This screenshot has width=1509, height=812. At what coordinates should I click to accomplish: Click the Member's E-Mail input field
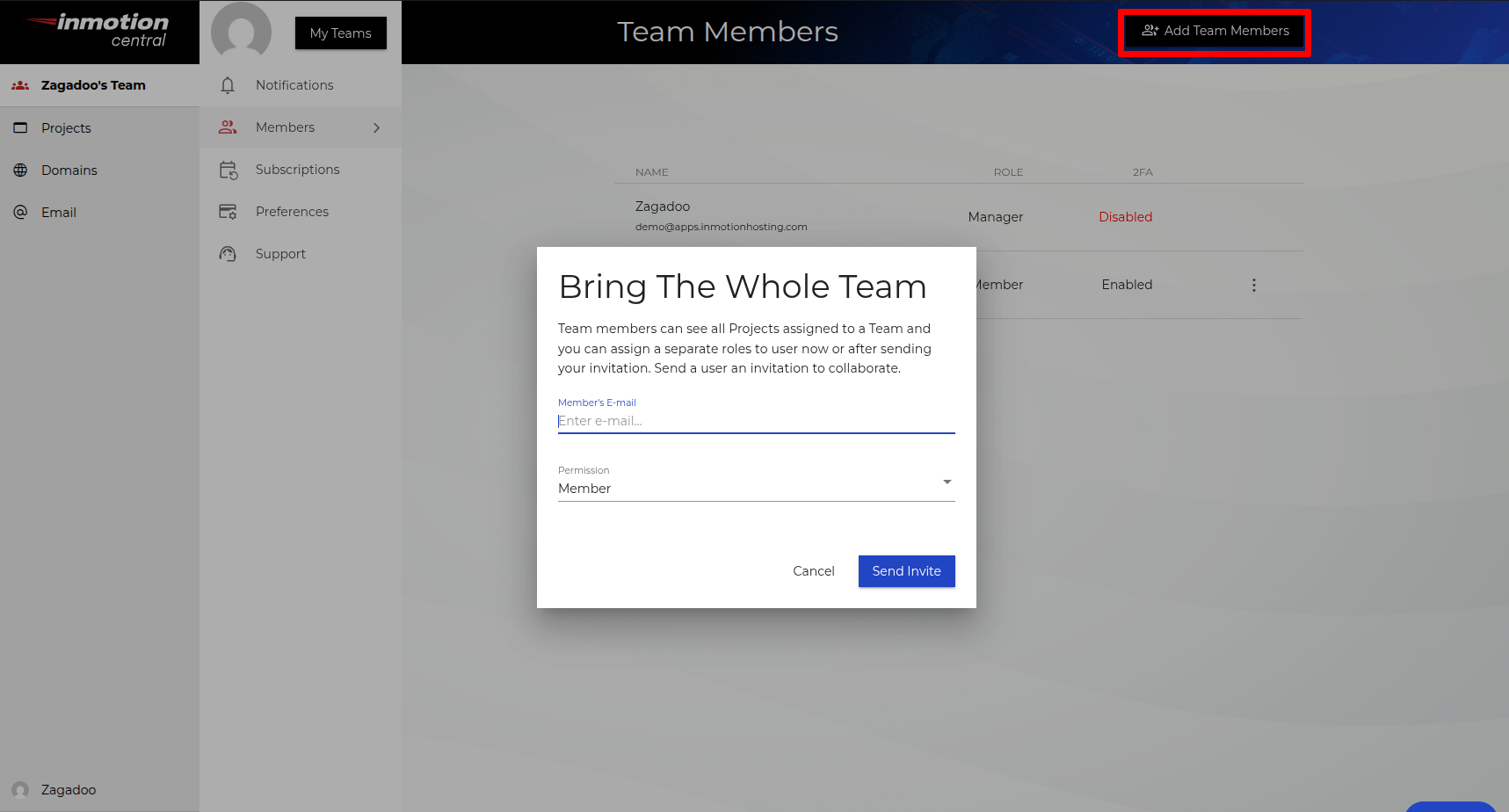(x=756, y=420)
